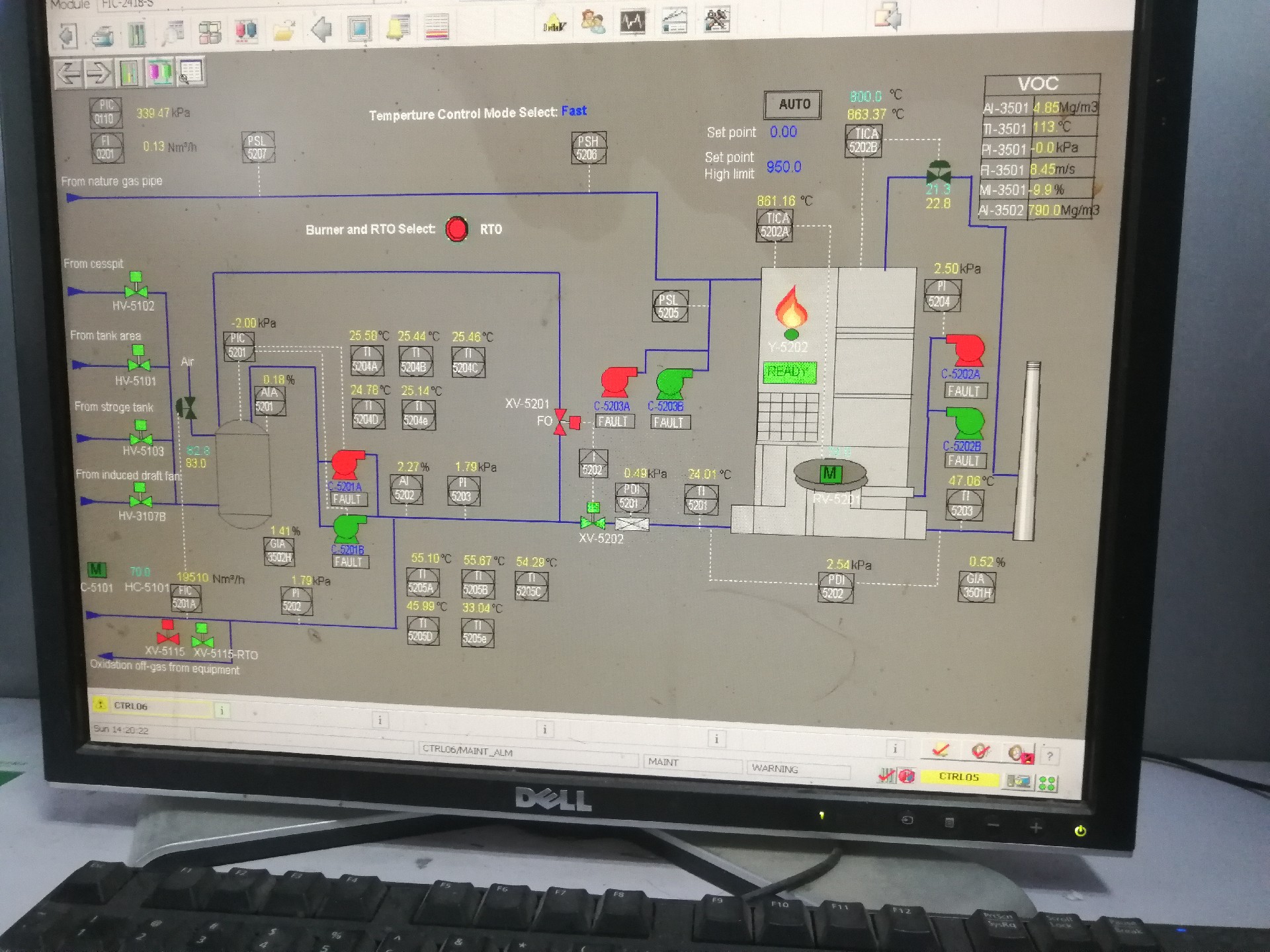This screenshot has width=1270, height=952.
Task: Open the AUTO mode selector box
Action: click(793, 104)
